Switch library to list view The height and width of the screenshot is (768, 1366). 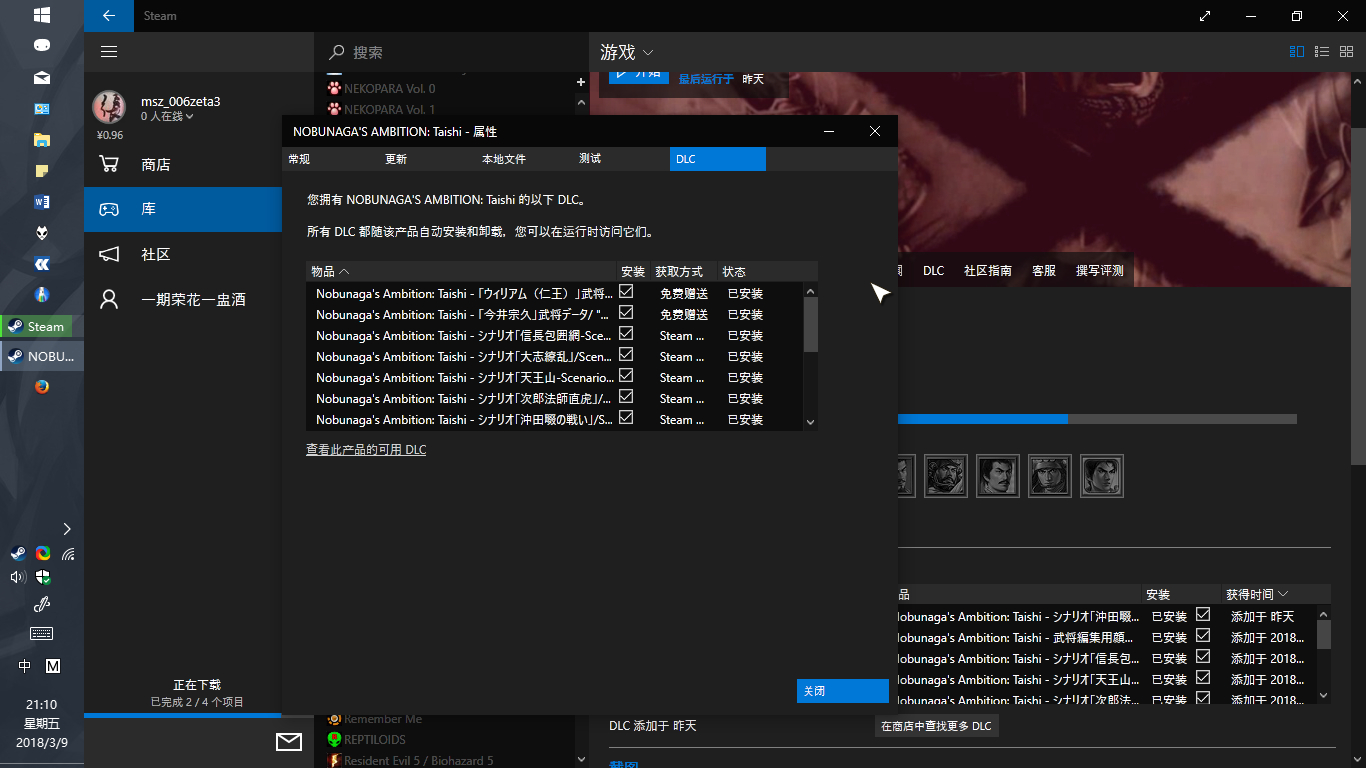[x=1321, y=52]
